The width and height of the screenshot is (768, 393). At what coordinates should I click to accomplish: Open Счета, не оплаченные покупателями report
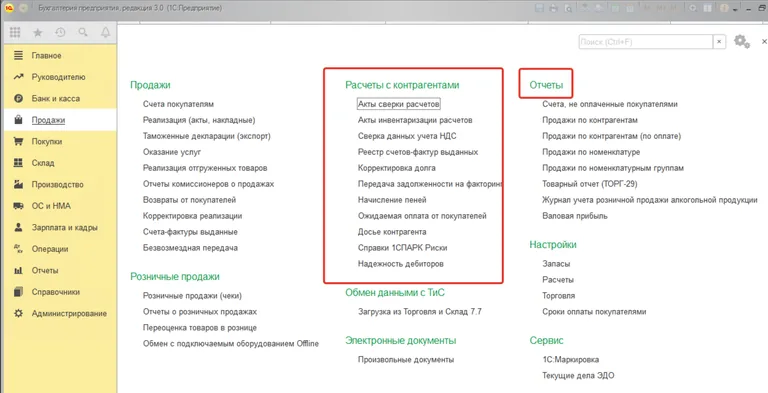[x=610, y=104]
